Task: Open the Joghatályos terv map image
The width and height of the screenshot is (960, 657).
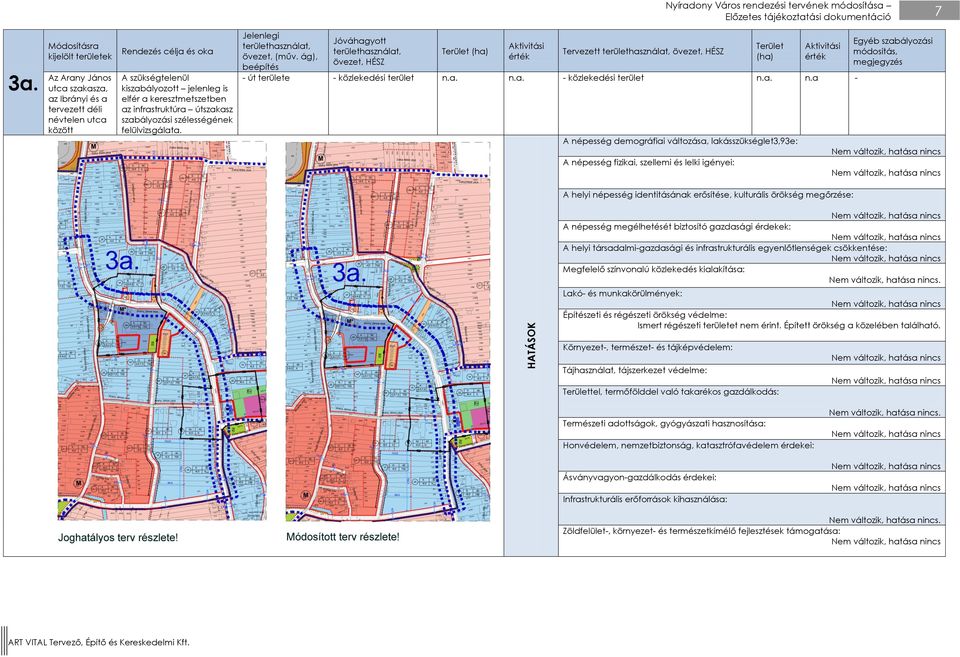Action: tap(162, 331)
